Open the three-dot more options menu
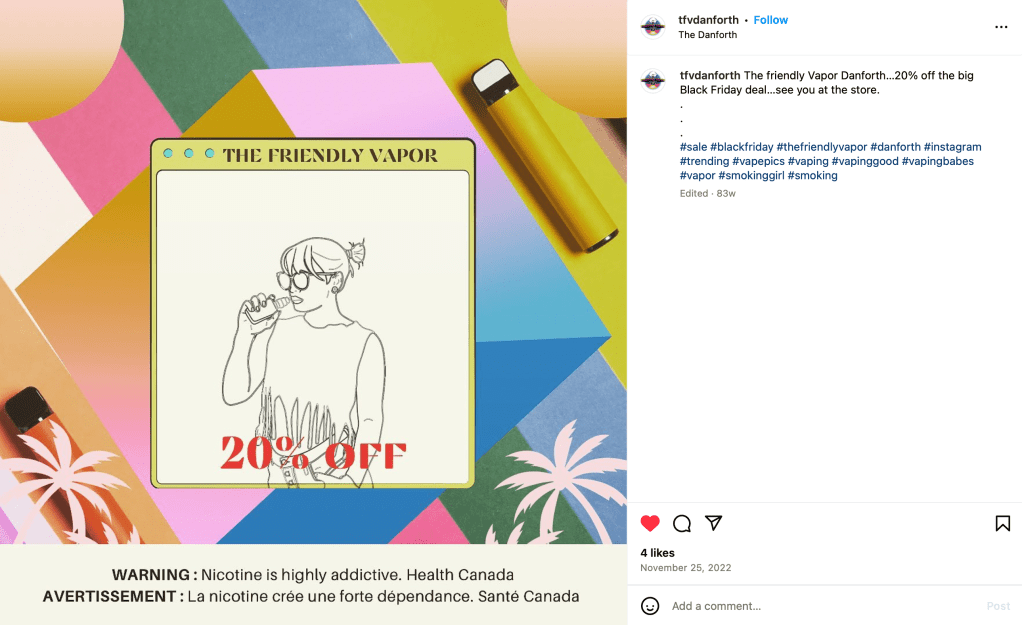This screenshot has height=625, width=1022. click(1001, 27)
